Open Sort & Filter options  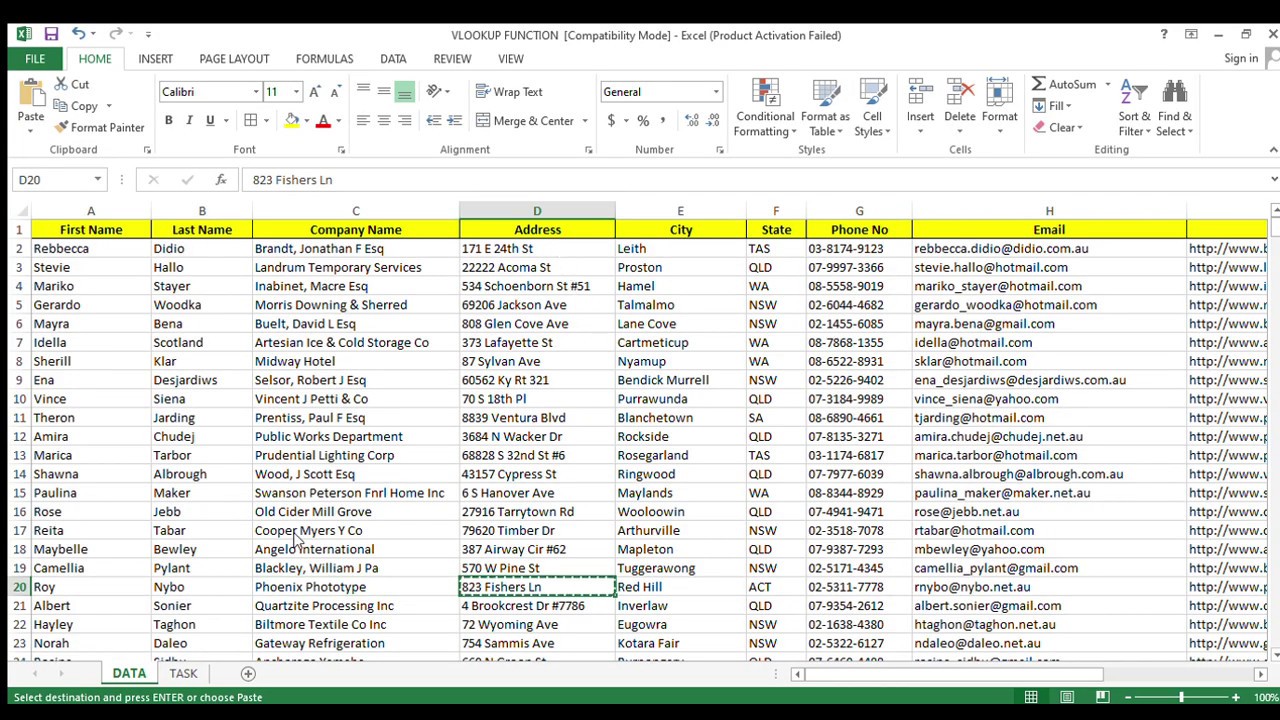pos(1135,108)
